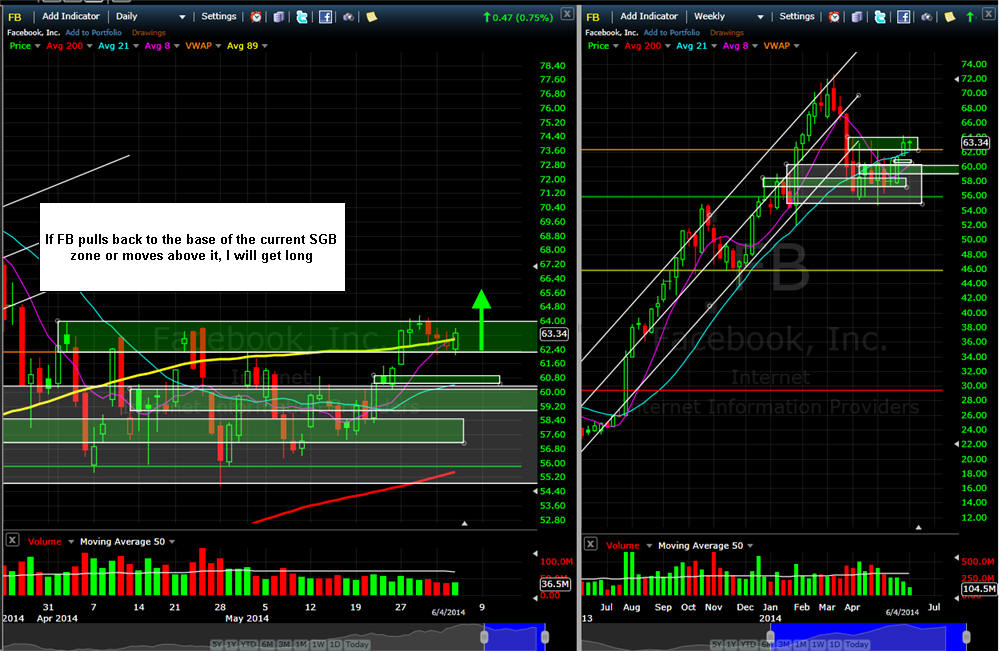Grab right range handle in Daily navigator
Screen dimensions: 1002x651
tap(545, 637)
